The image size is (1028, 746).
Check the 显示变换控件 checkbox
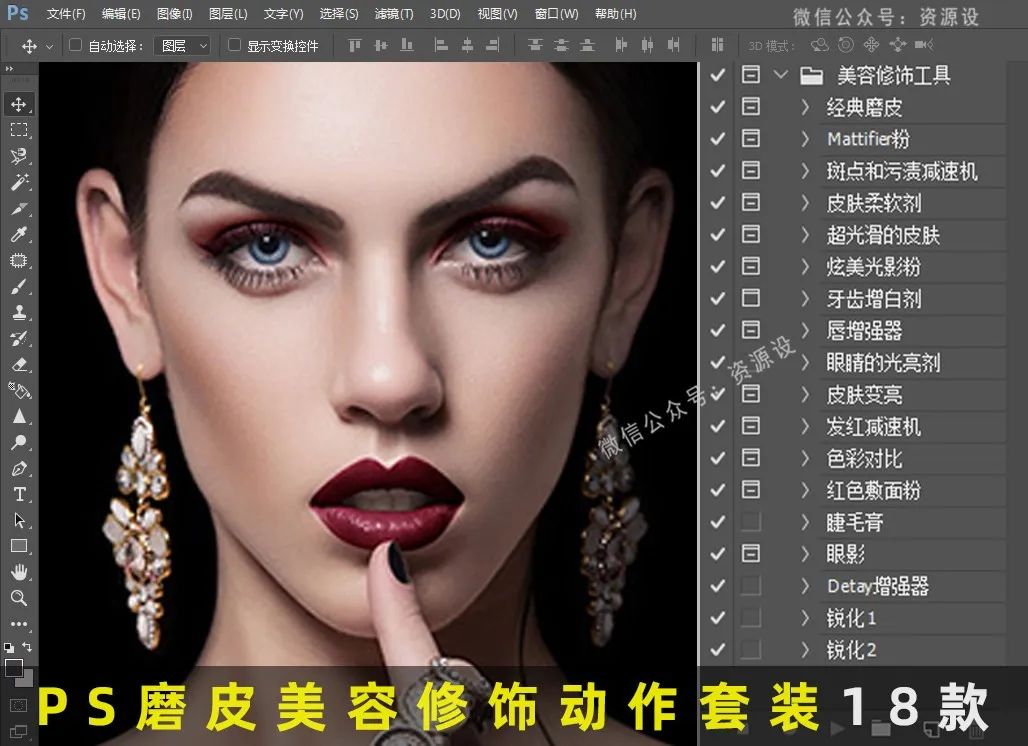click(x=234, y=46)
